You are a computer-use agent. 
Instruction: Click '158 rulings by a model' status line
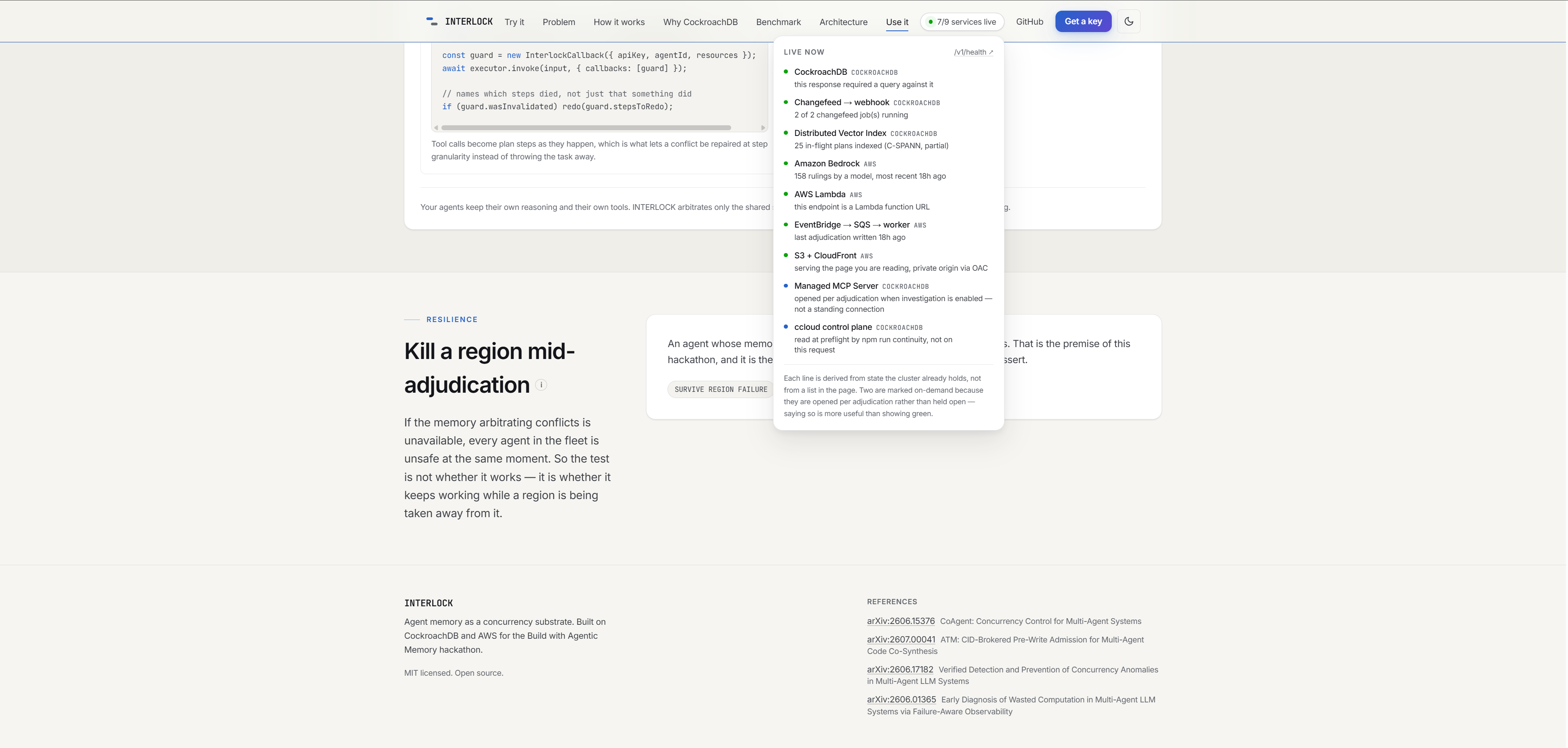pos(870,176)
